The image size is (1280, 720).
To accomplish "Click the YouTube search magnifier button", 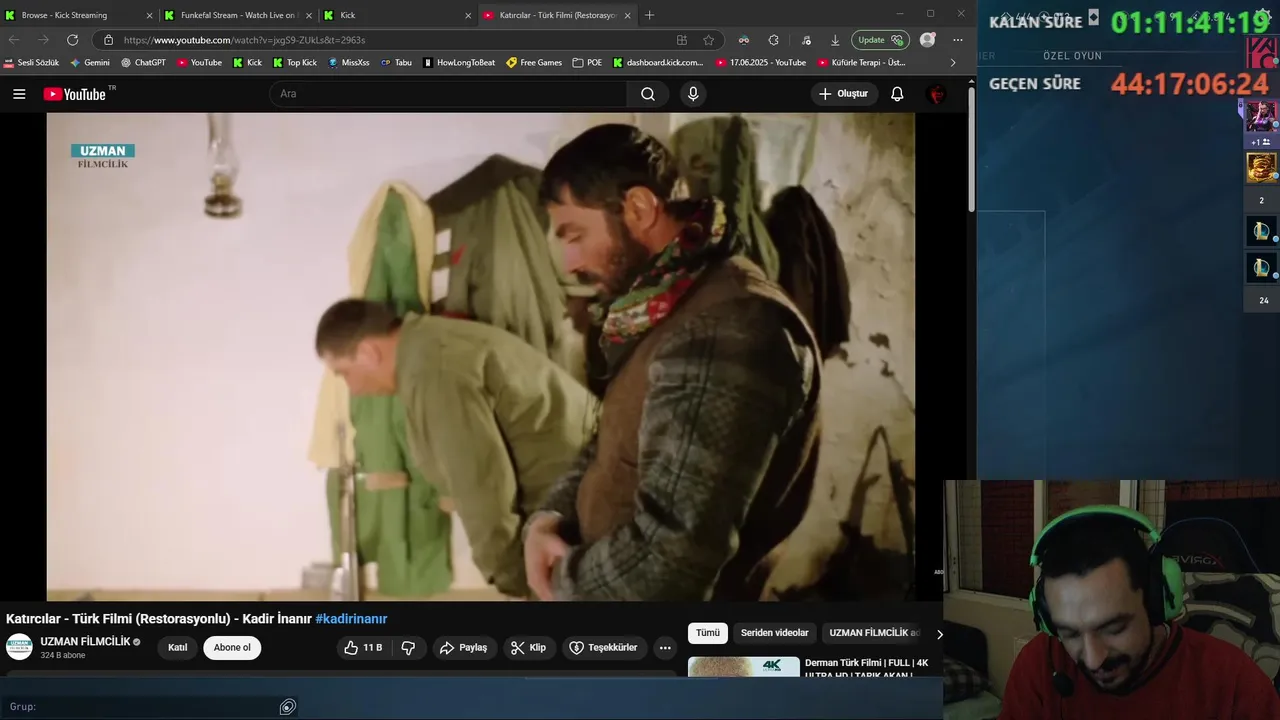I will tap(648, 94).
